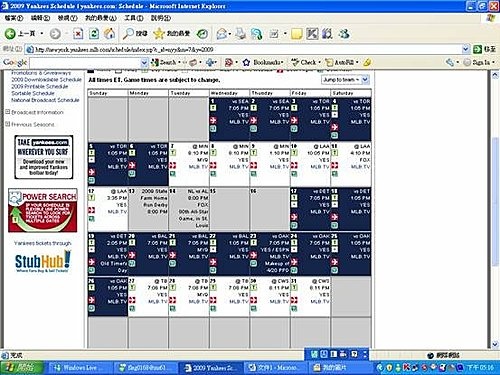Viewport: 500px width, 375px height.
Task: Click the July 14 All-Star Game cell text
Action: [194, 208]
